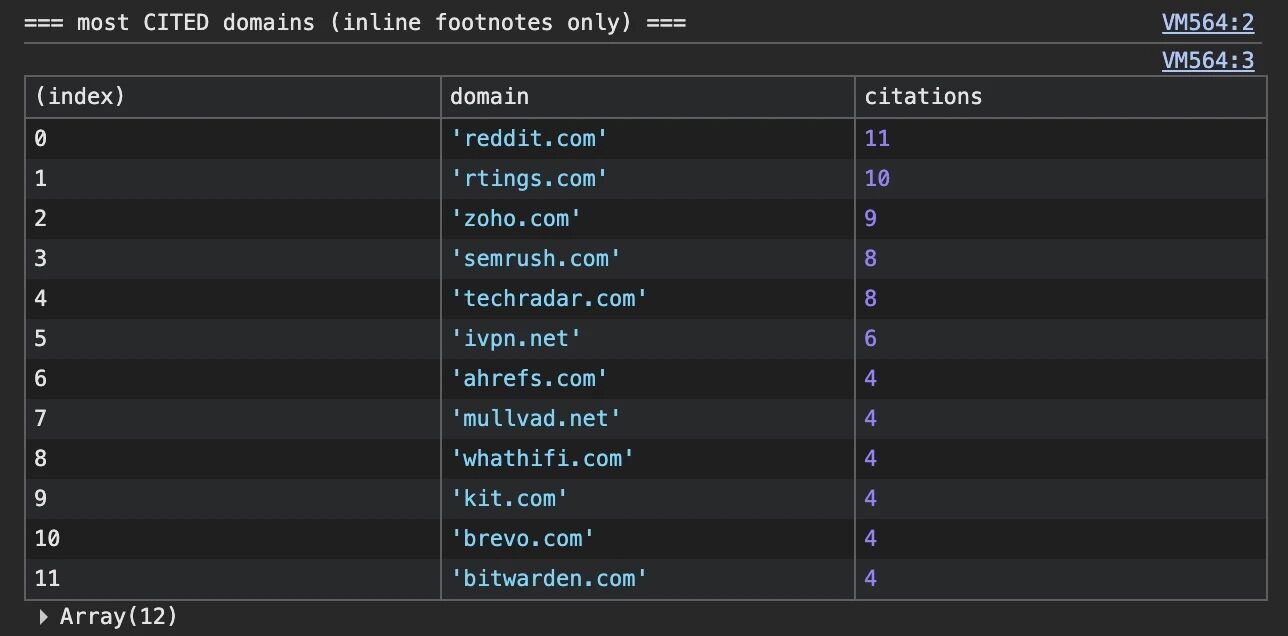Viewport: 1288px width, 636px height.
Task: Click the citations value 11 for reddit.com
Action: tap(877, 138)
